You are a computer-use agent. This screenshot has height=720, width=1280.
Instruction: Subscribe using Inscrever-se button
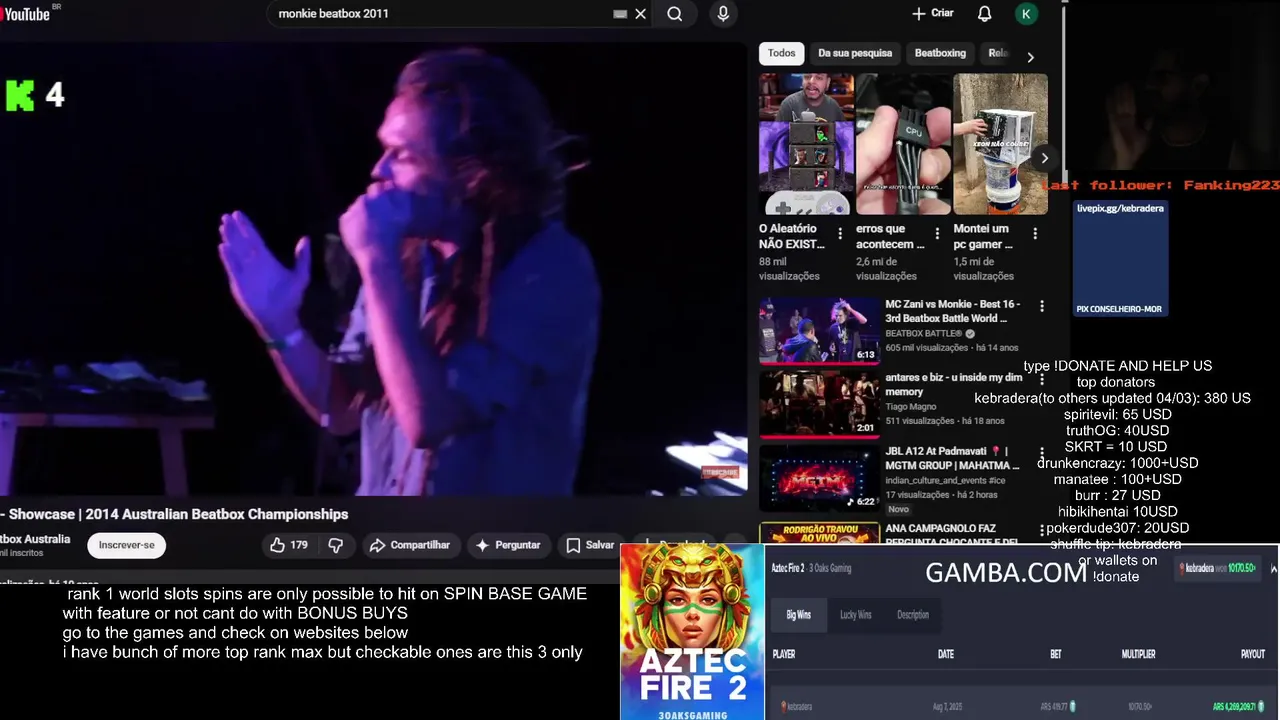pos(126,545)
